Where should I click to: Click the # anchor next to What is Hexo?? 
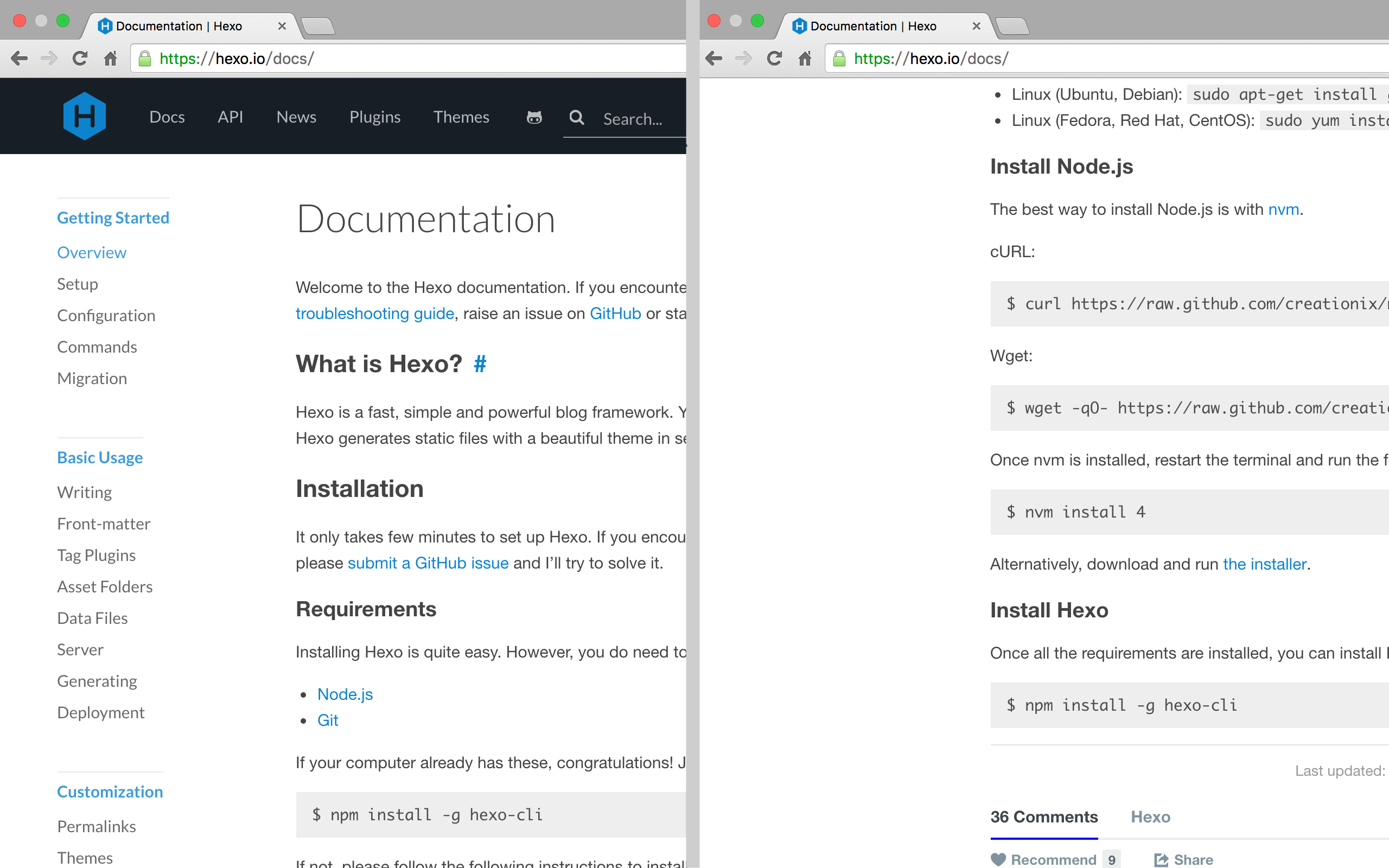480,364
